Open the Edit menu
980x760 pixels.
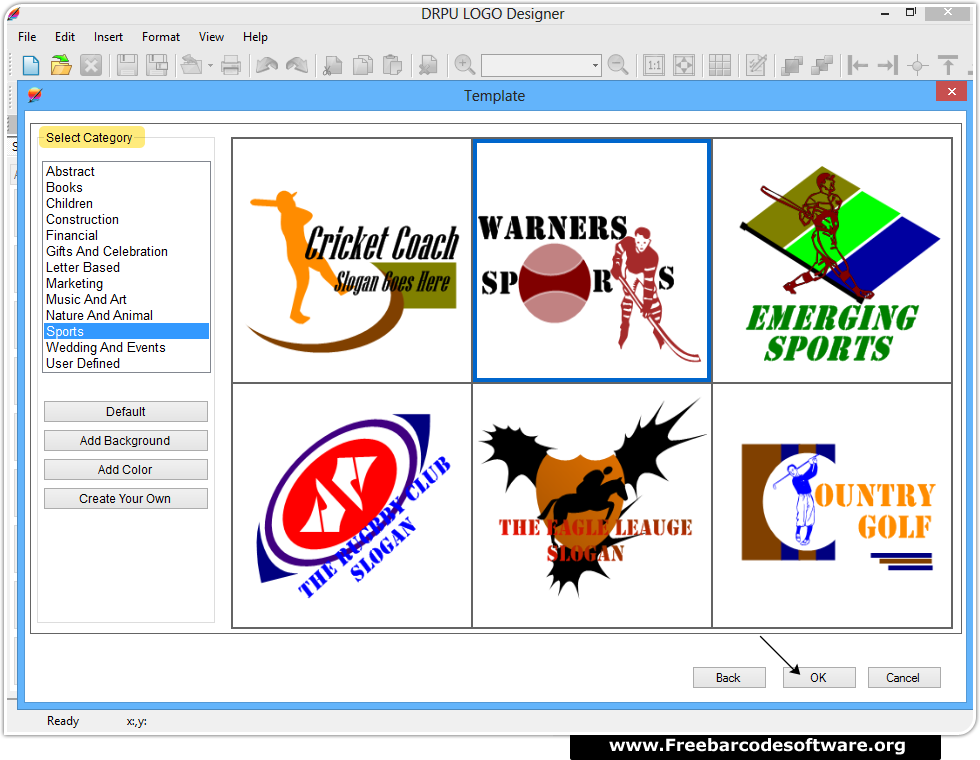point(64,37)
